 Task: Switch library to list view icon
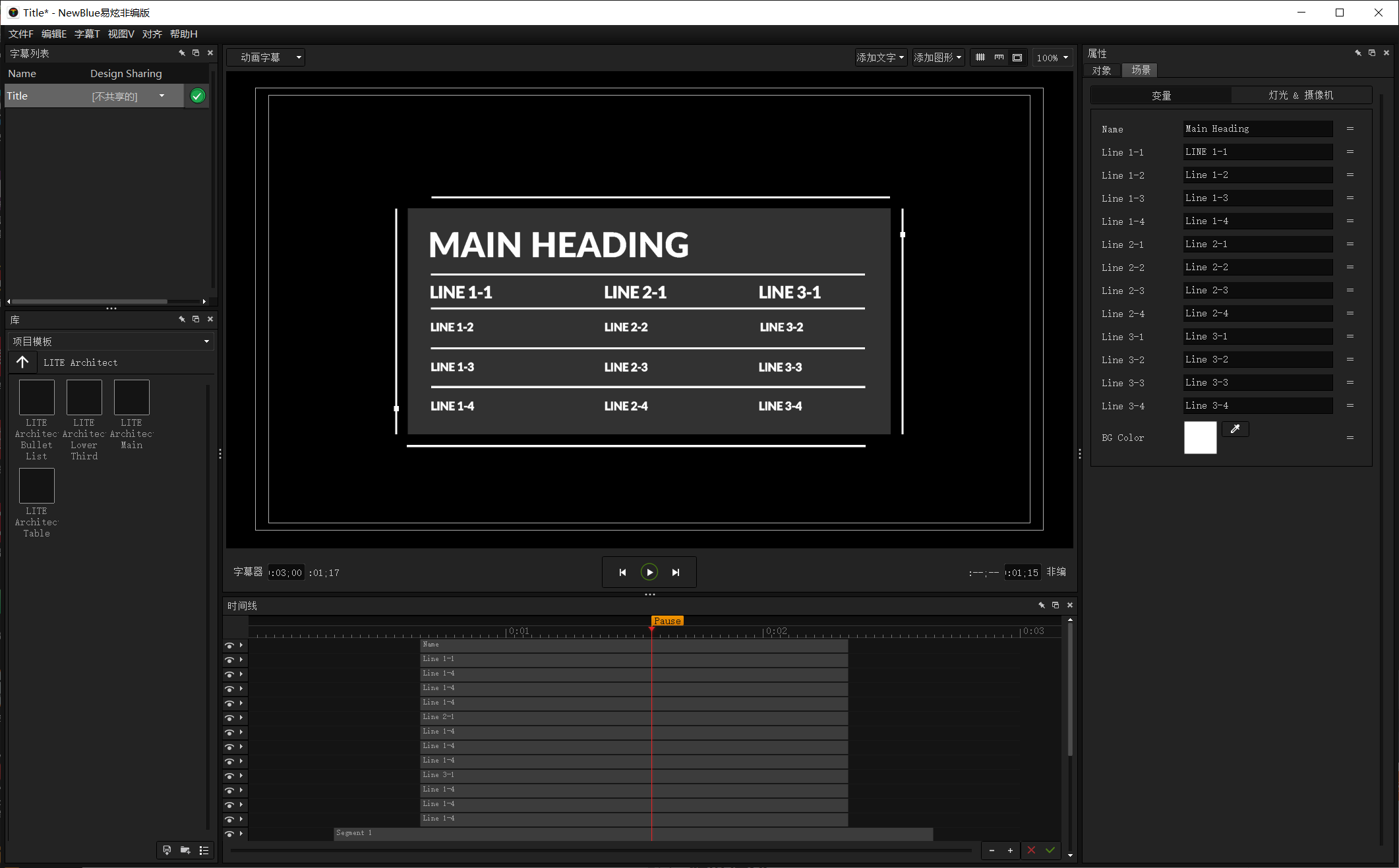pos(204,850)
